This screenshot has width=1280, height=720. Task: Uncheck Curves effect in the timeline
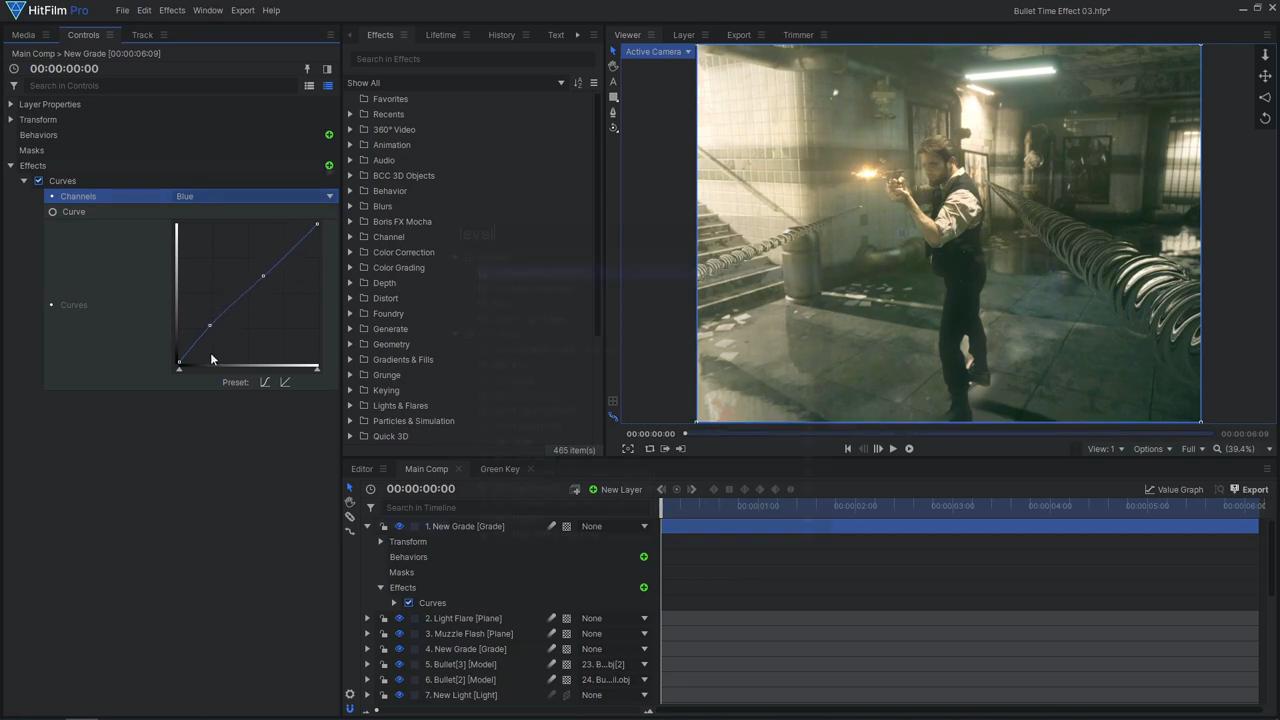point(408,603)
